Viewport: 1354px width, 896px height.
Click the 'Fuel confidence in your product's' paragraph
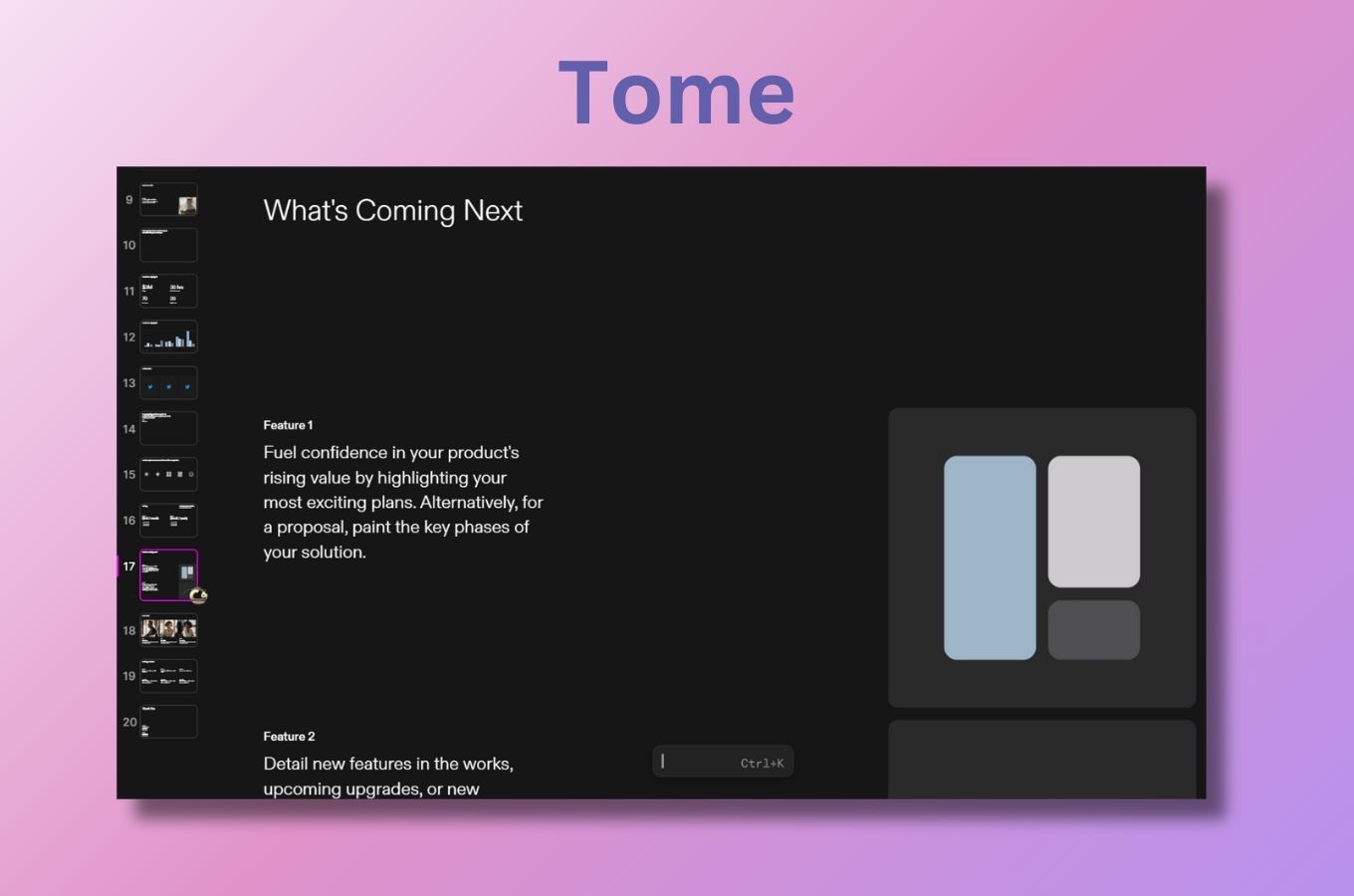403,502
